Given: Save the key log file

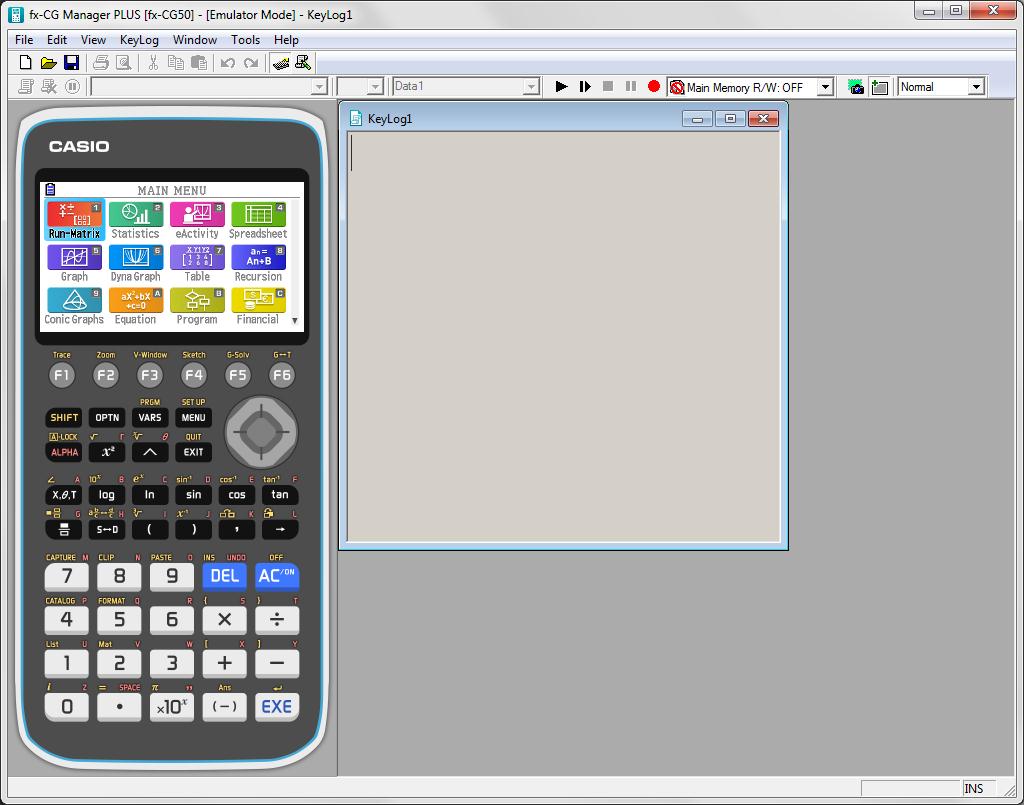Looking at the screenshot, I should pos(71,61).
